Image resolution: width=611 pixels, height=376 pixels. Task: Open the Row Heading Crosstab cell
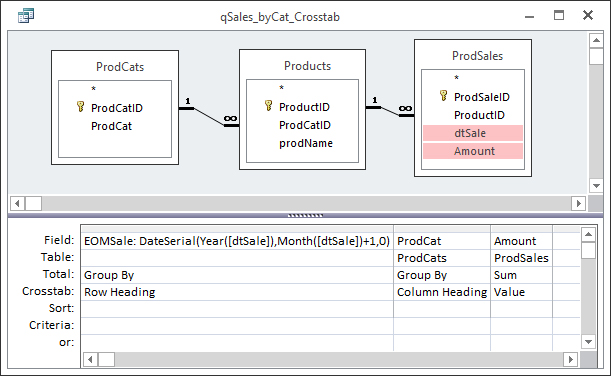237,292
